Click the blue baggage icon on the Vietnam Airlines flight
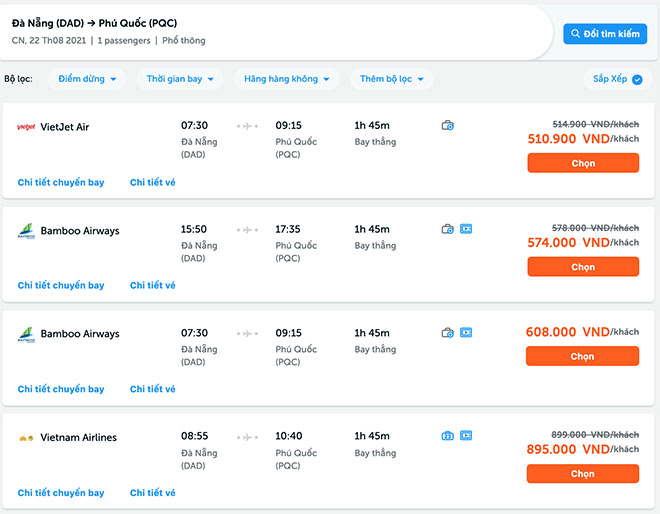Image resolution: width=660 pixels, height=514 pixels. [x=448, y=436]
